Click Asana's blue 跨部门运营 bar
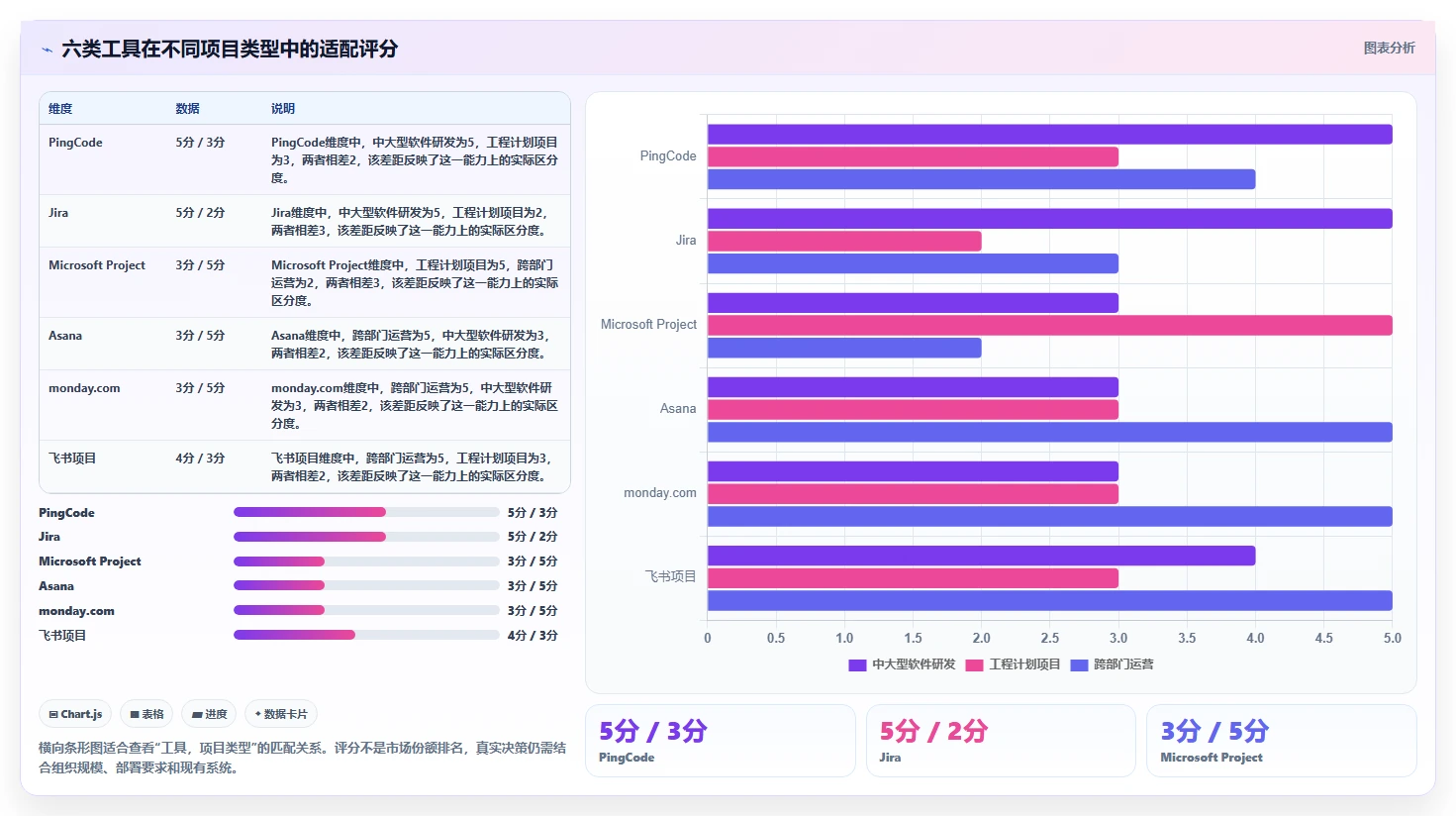1456x816 pixels. (x=1050, y=433)
